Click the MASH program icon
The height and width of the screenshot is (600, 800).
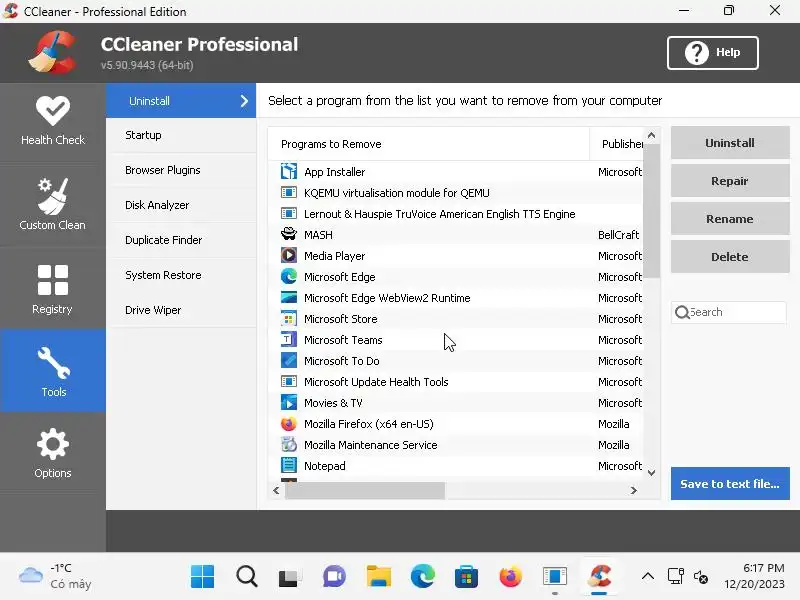pyautogui.click(x=289, y=234)
